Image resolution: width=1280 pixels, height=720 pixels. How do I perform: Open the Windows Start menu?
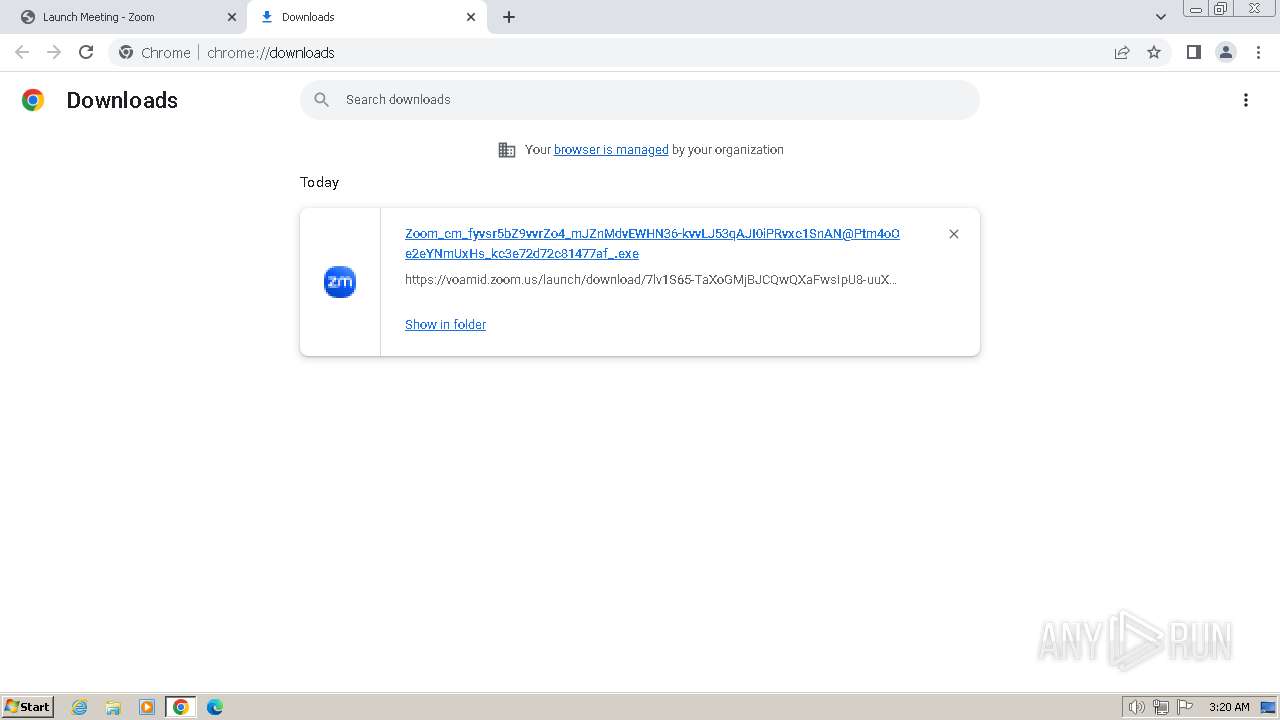27,707
